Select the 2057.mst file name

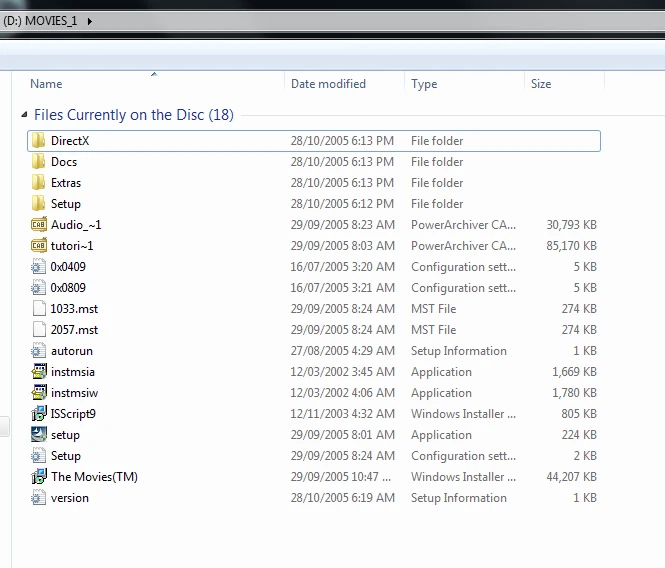(x=74, y=330)
